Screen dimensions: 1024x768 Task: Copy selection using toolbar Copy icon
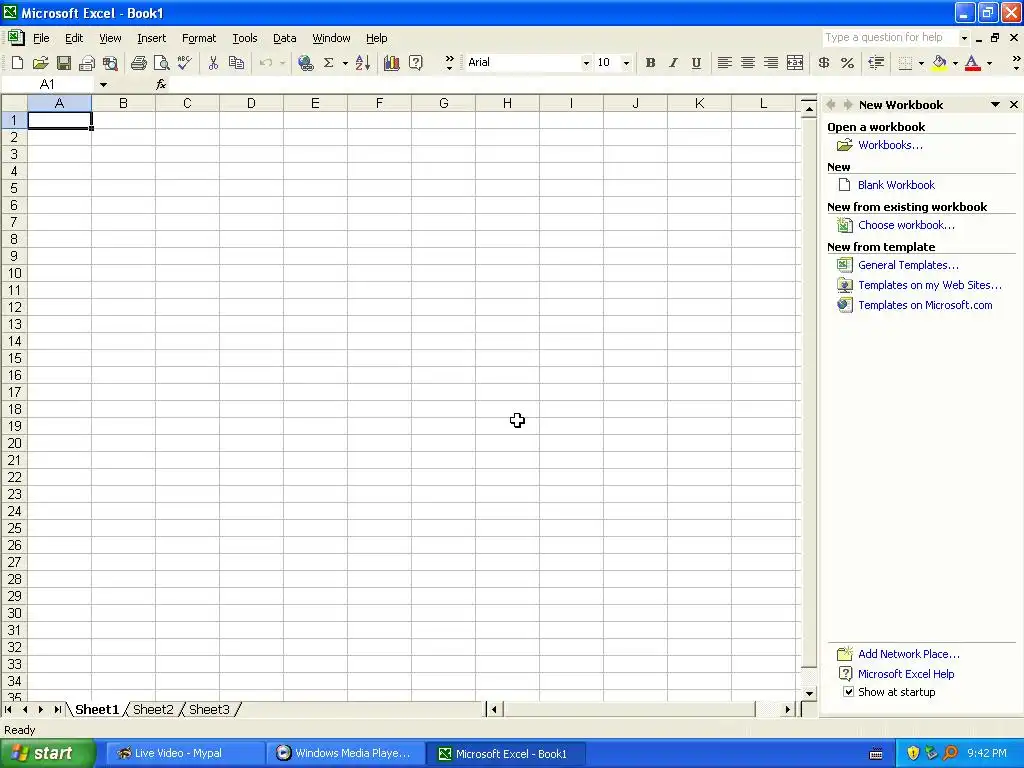coord(236,63)
